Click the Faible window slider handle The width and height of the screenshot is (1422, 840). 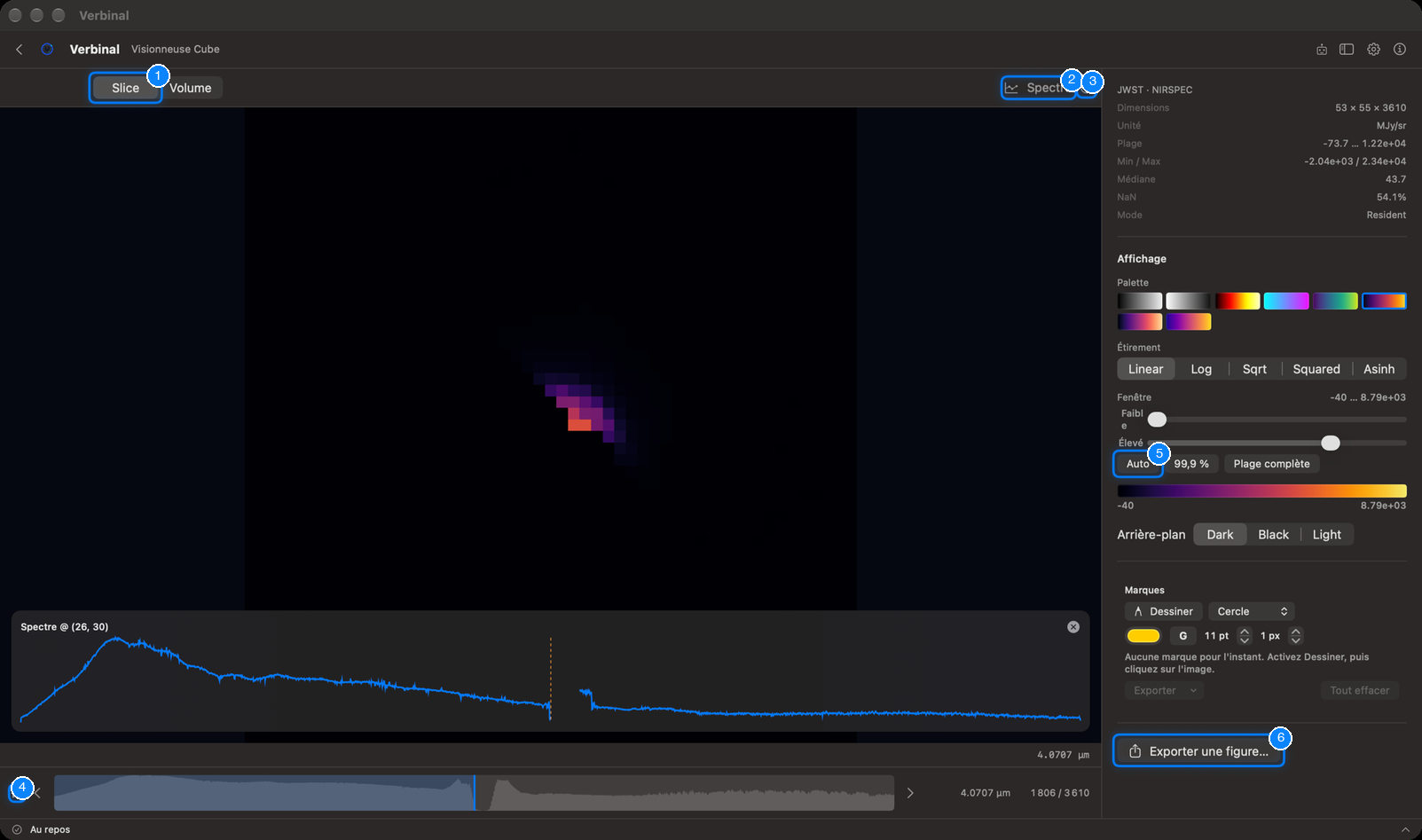(1157, 420)
